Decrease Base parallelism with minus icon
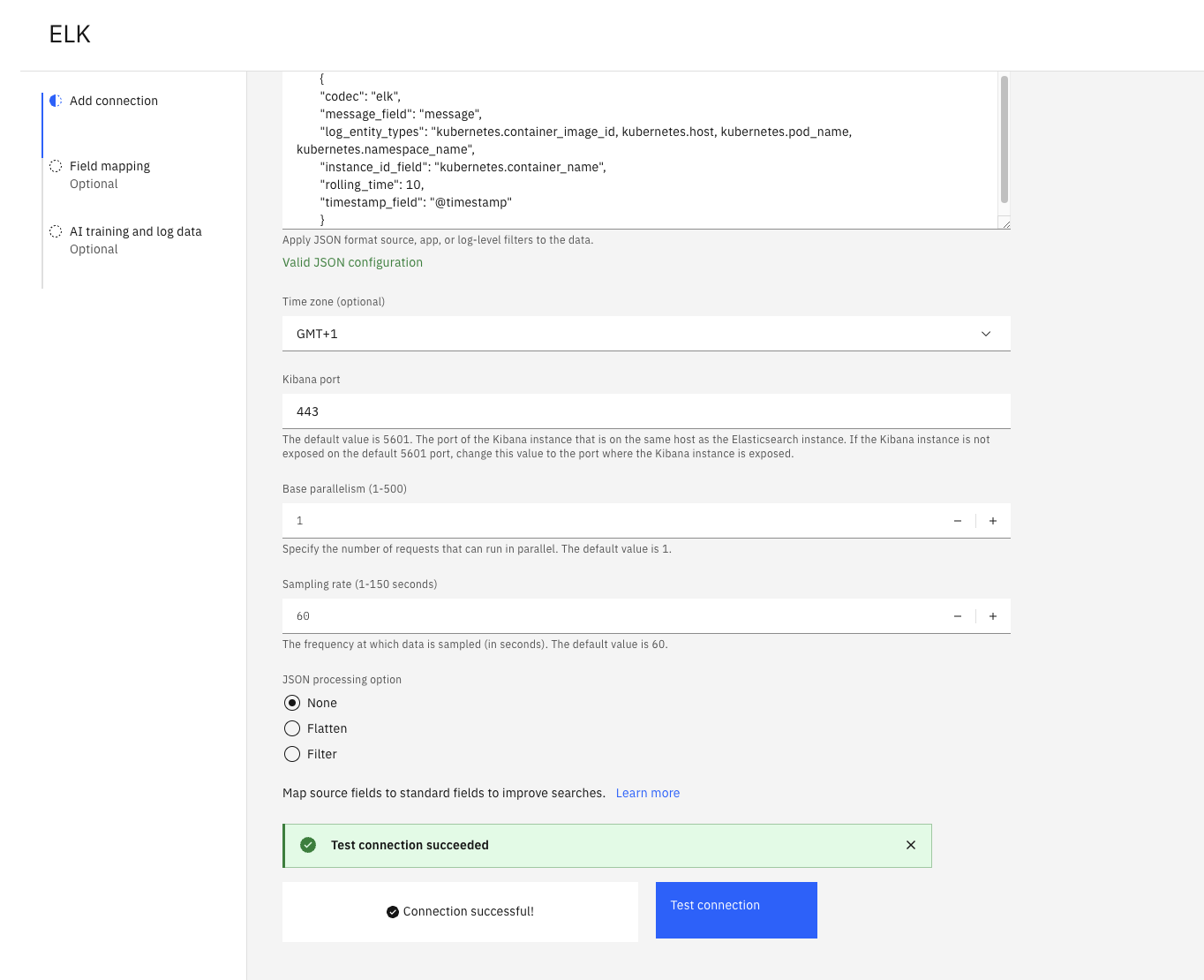Image resolution: width=1204 pixels, height=980 pixels. pos(958,521)
